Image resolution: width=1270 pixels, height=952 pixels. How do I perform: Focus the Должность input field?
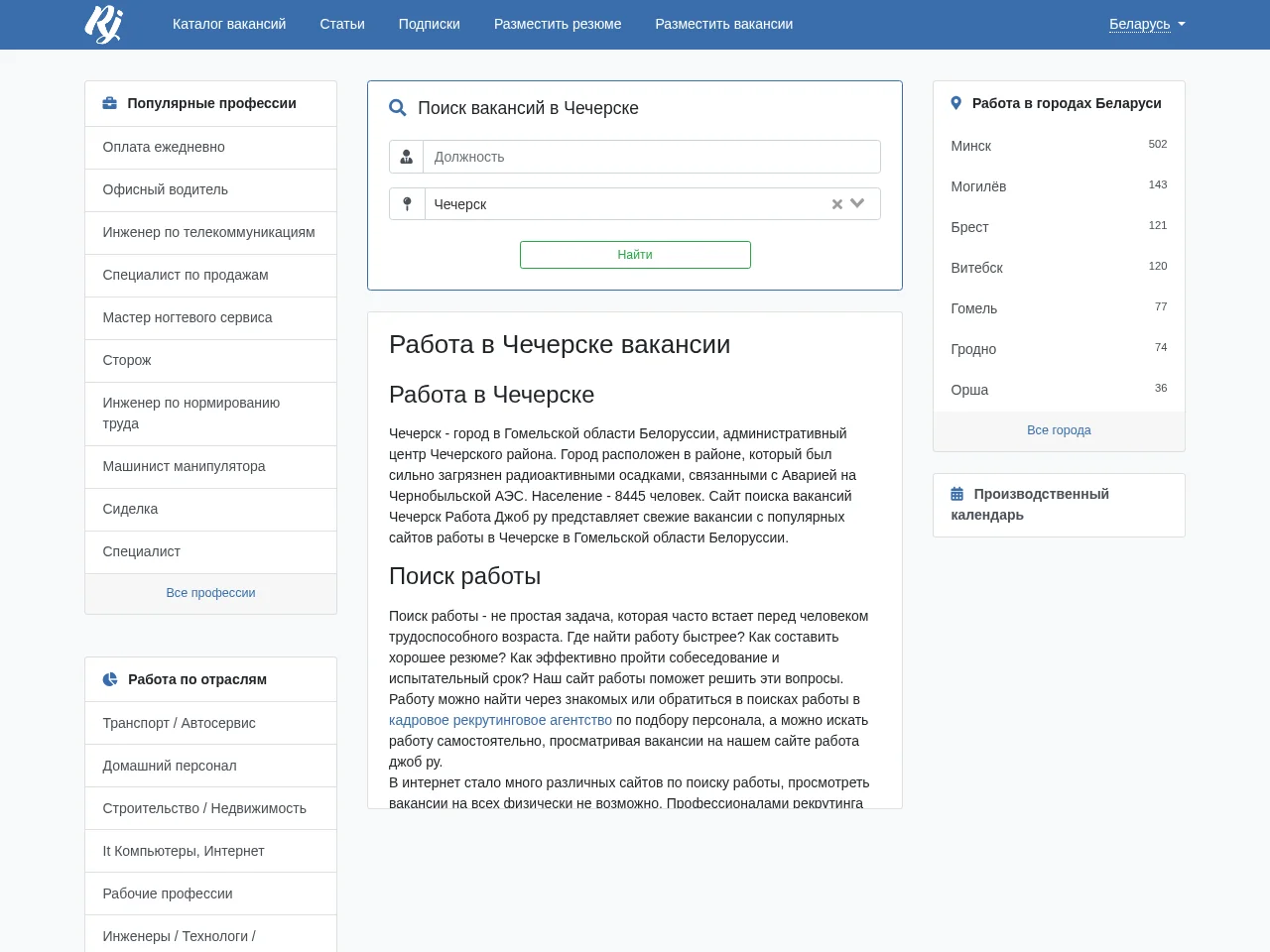[652, 157]
